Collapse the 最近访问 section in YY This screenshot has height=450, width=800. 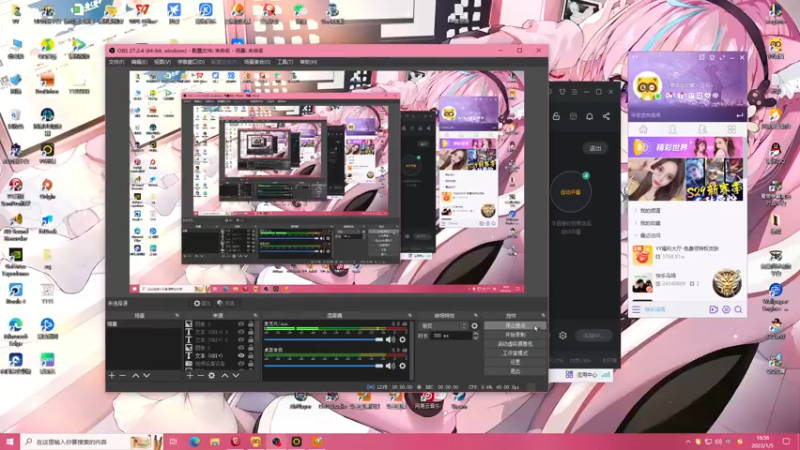pyautogui.click(x=649, y=235)
